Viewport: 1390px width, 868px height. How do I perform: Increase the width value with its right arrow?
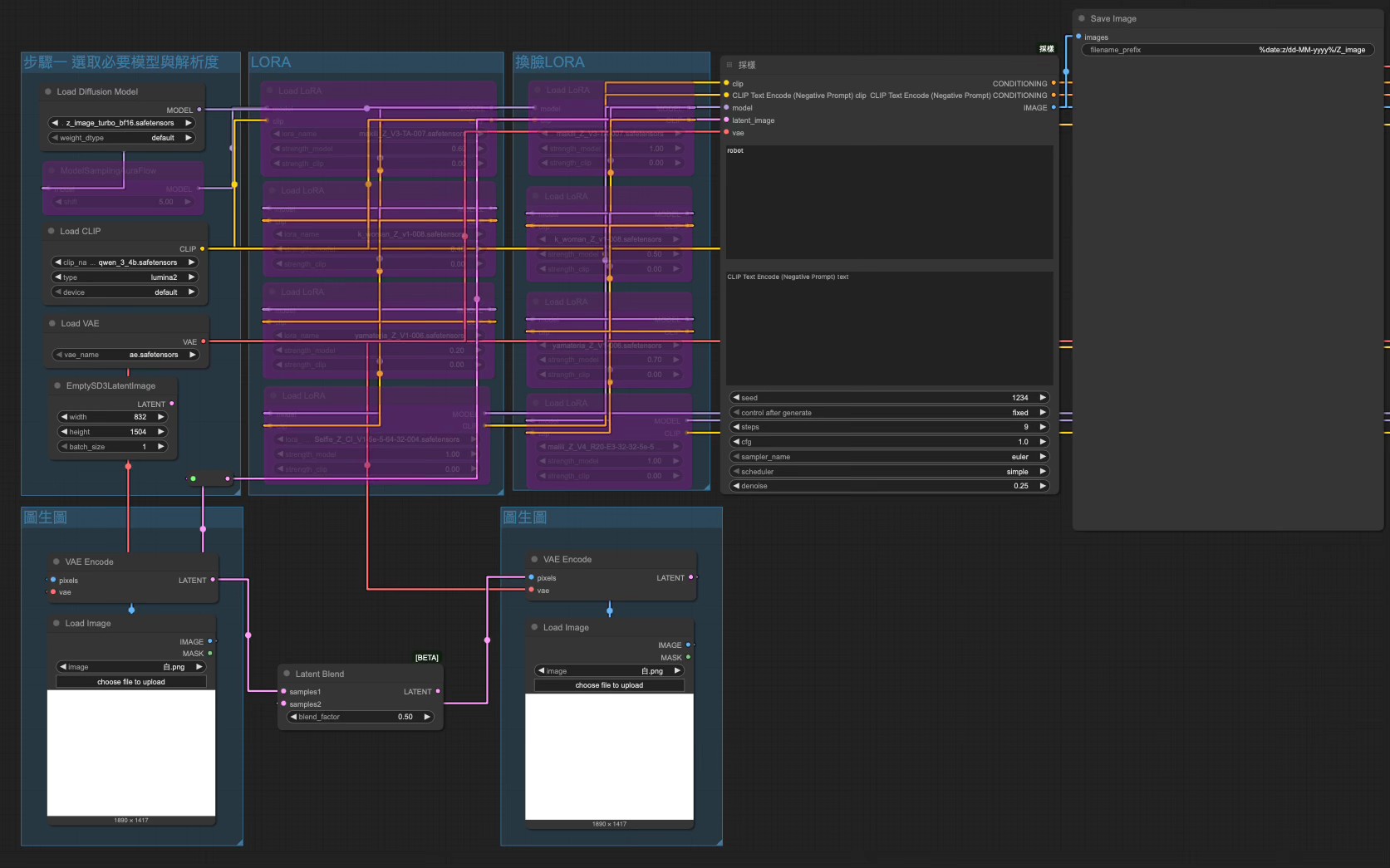(x=161, y=417)
